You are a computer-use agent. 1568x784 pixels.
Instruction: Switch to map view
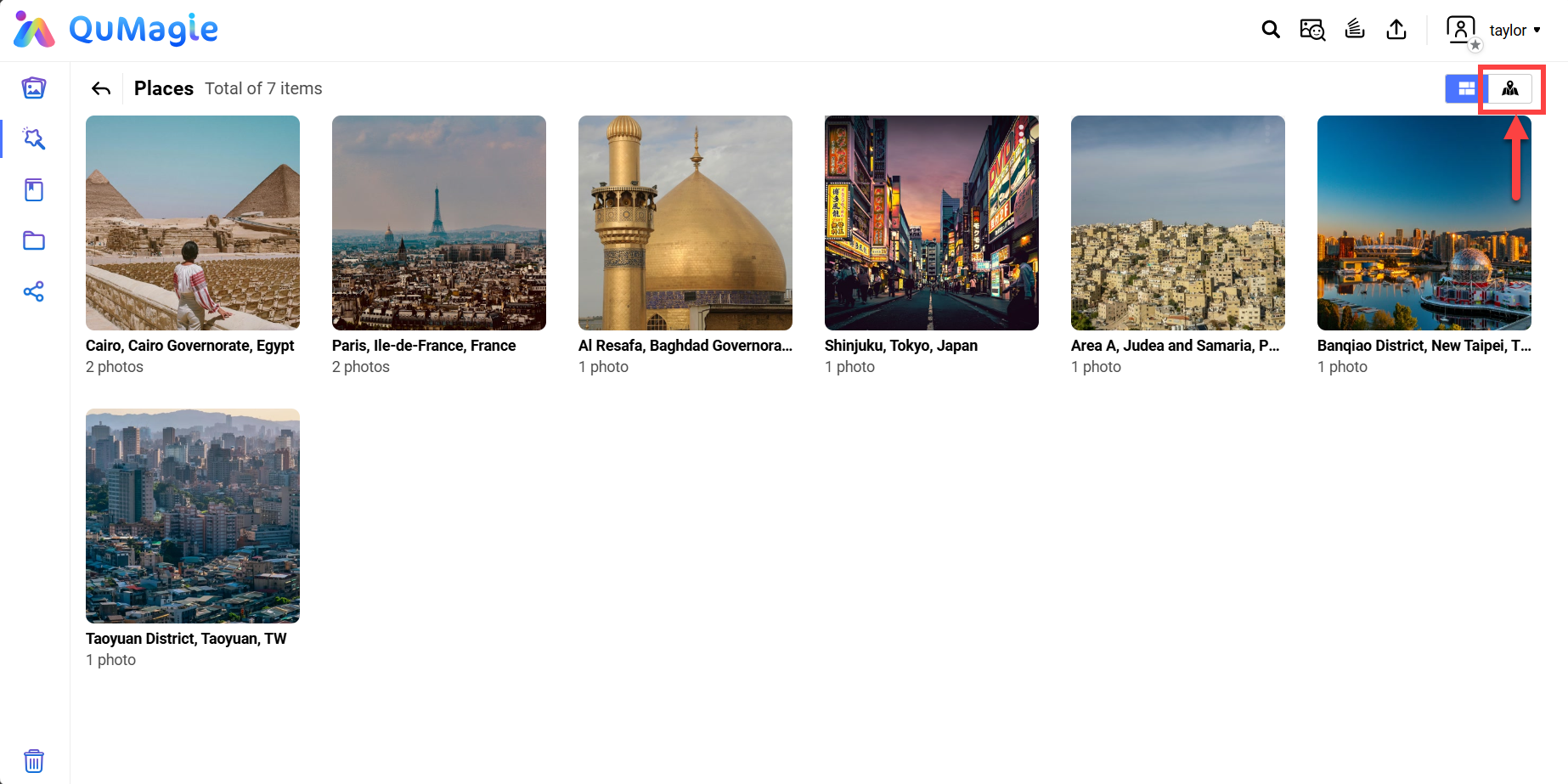pyautogui.click(x=1510, y=88)
